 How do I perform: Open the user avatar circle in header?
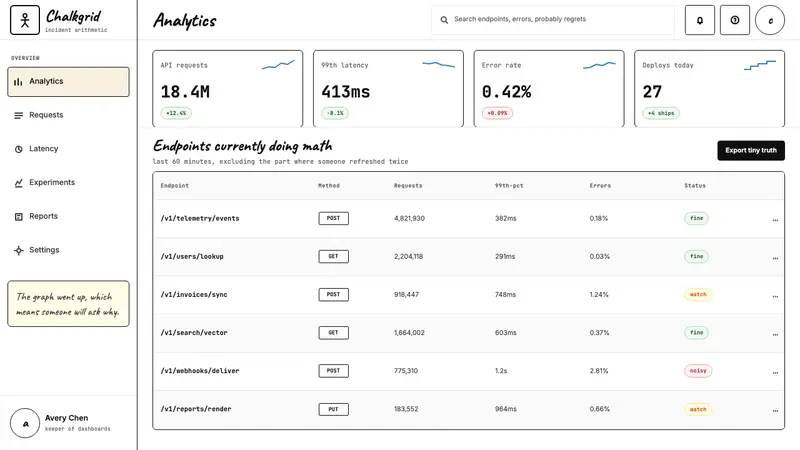point(770,20)
